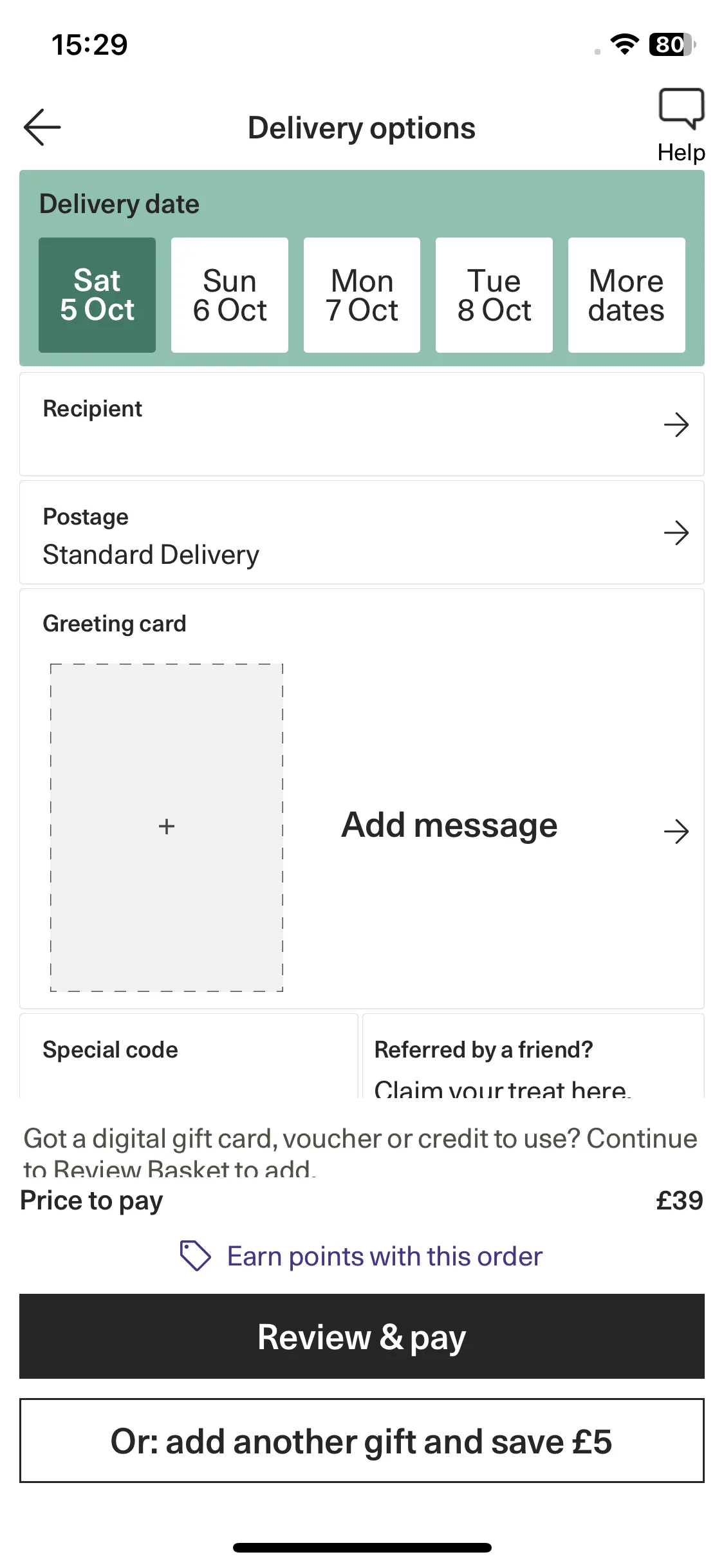Tap Or: add another gift and save £5

pyautogui.click(x=362, y=1441)
